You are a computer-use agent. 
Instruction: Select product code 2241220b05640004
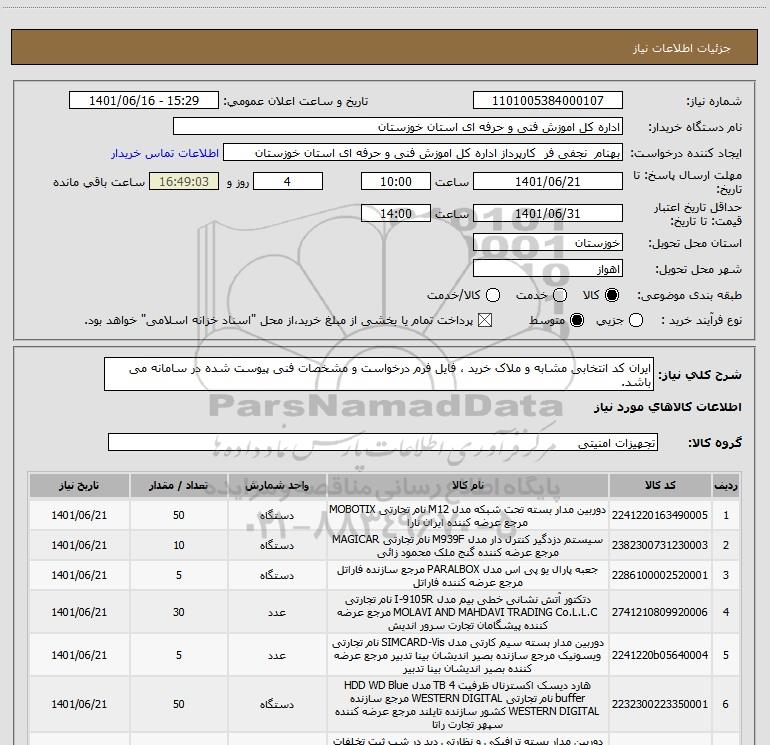[660, 655]
